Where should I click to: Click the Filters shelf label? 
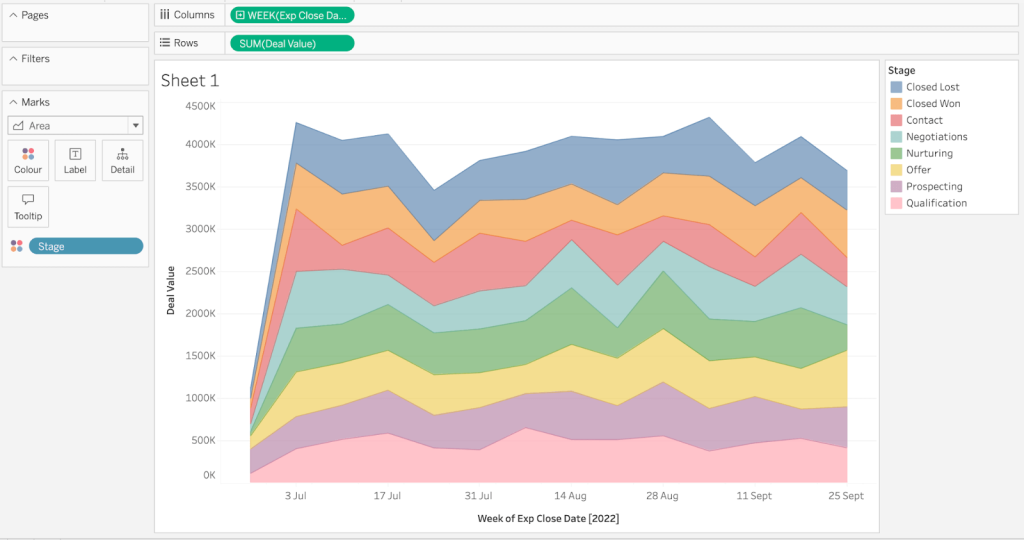[x=35, y=58]
